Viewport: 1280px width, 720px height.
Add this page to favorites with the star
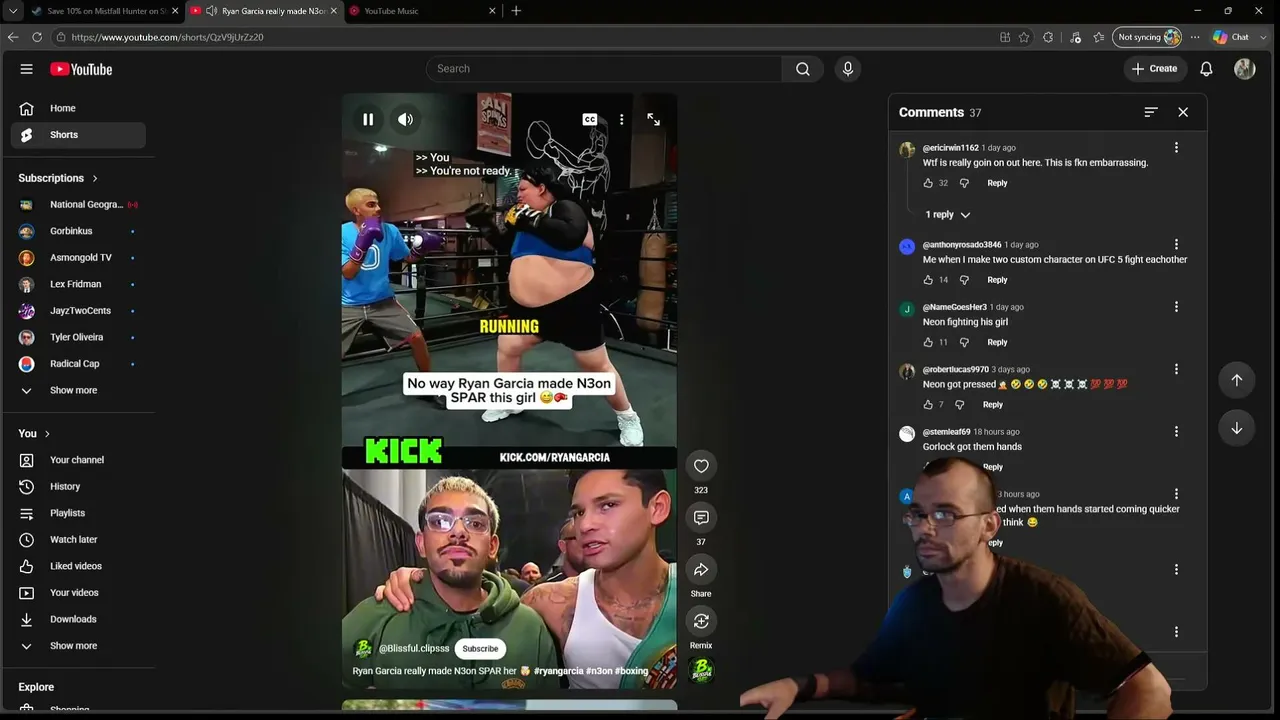[1024, 37]
